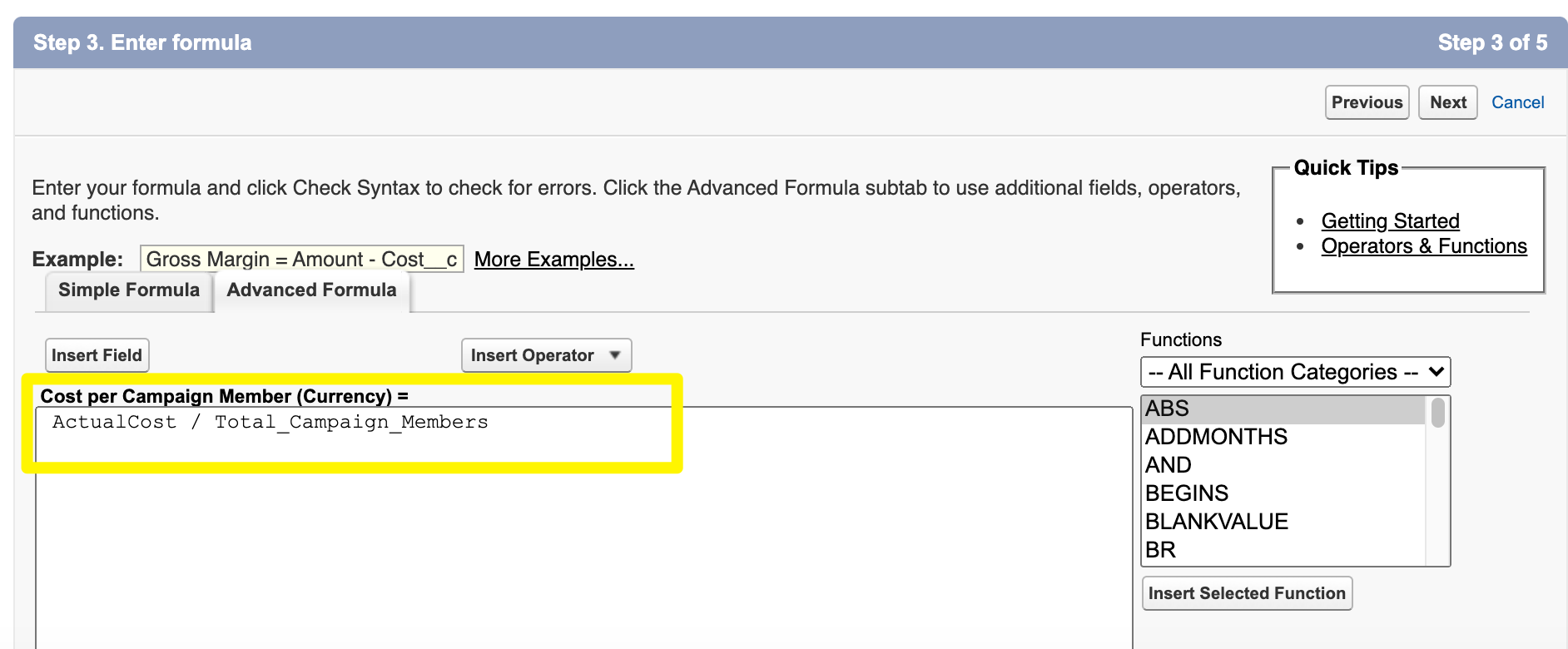Switch to the Simple Formula tab
Screen dimensions: 1568x649
click(x=129, y=290)
